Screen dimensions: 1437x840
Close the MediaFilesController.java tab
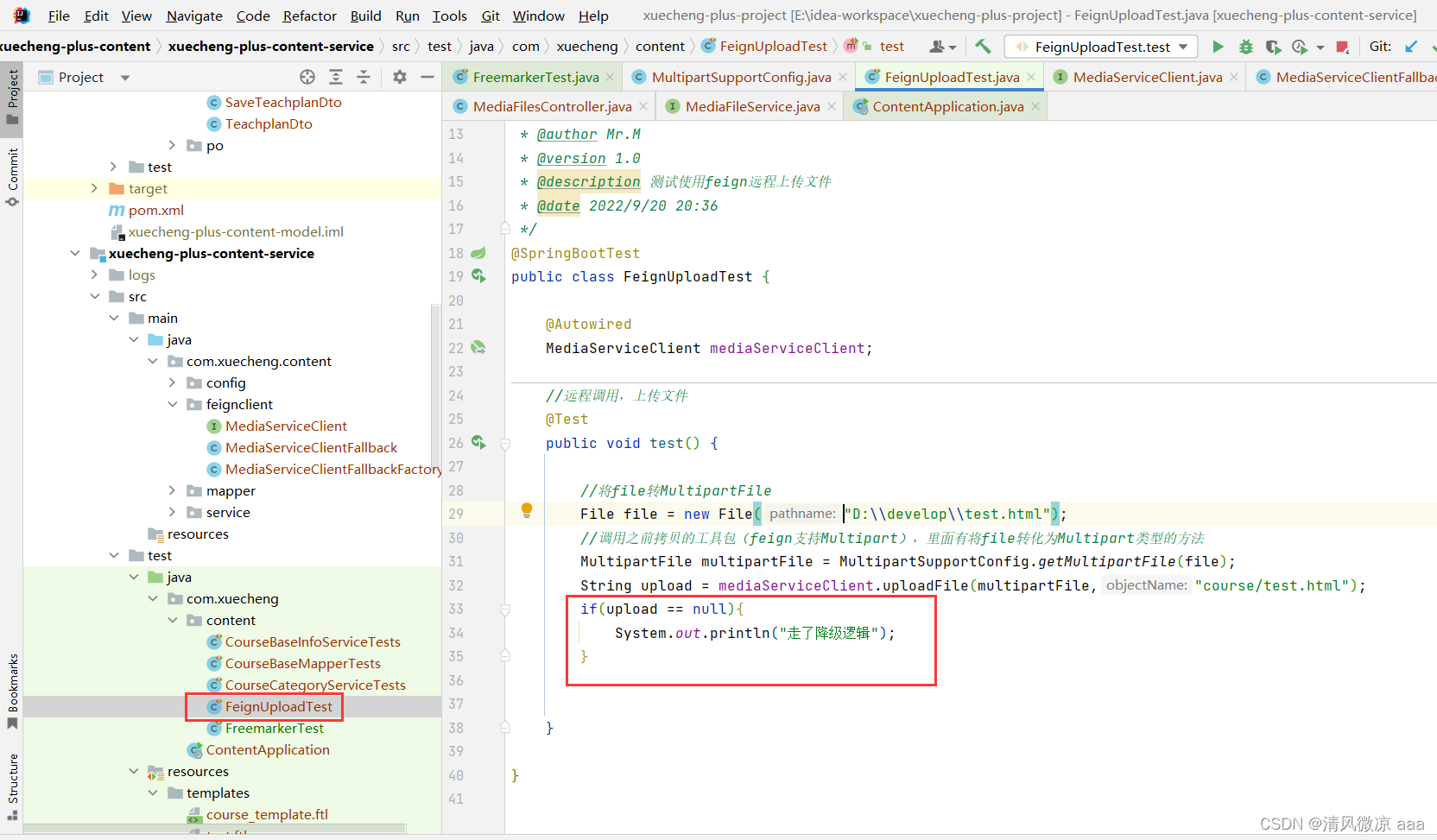pyautogui.click(x=643, y=106)
